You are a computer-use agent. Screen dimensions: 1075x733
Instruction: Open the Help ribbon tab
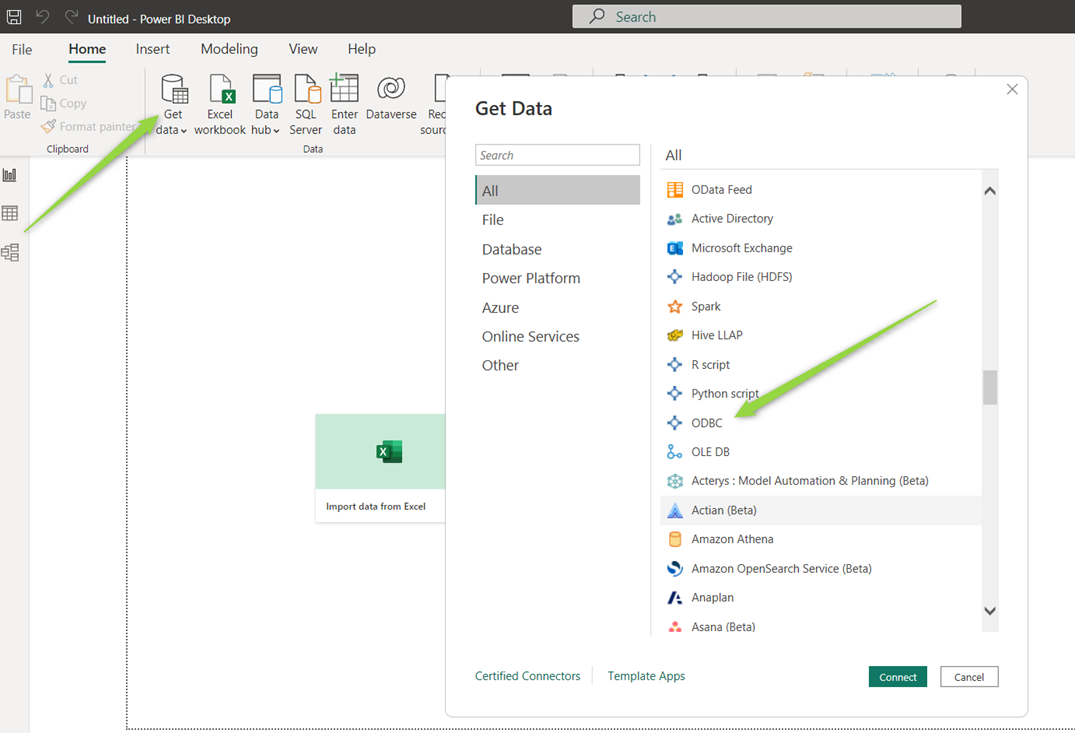pos(361,49)
